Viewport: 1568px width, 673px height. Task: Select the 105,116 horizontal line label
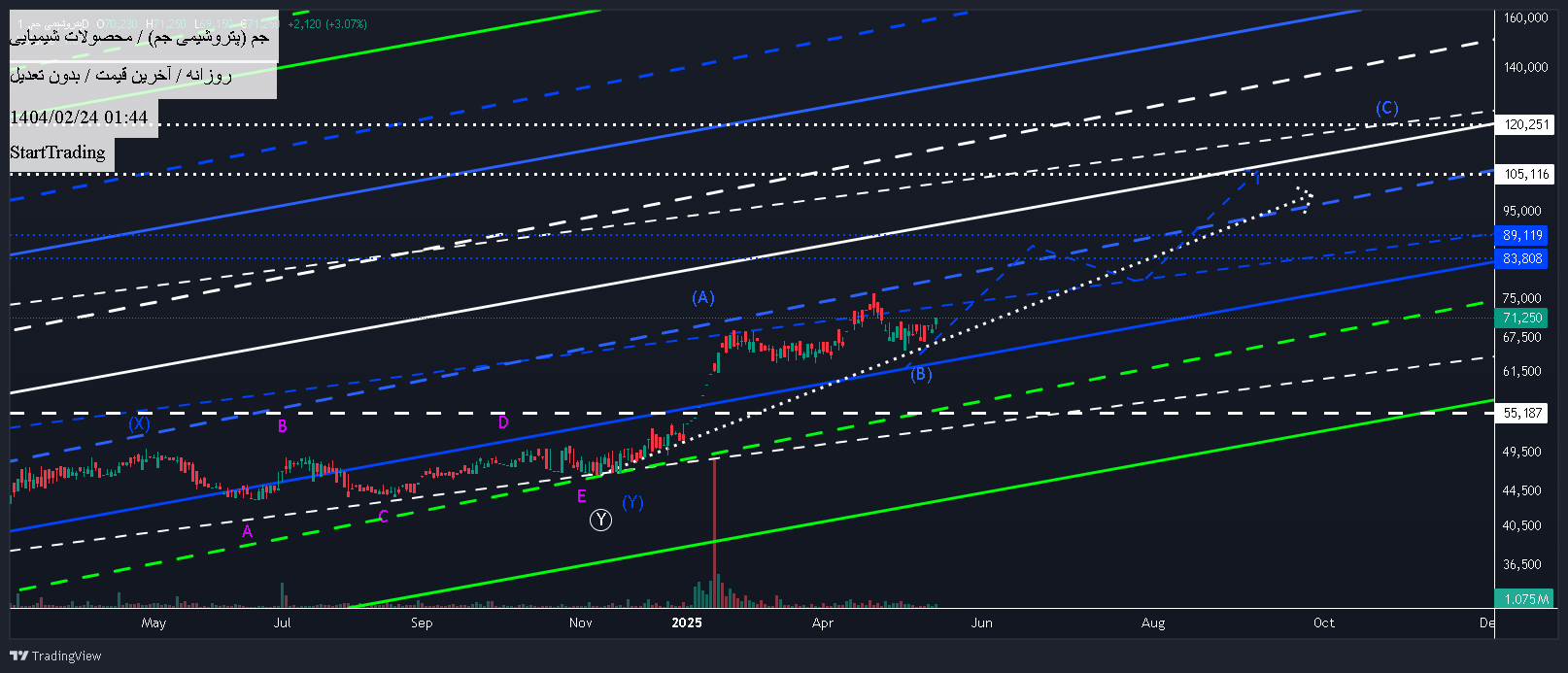[x=1525, y=175]
